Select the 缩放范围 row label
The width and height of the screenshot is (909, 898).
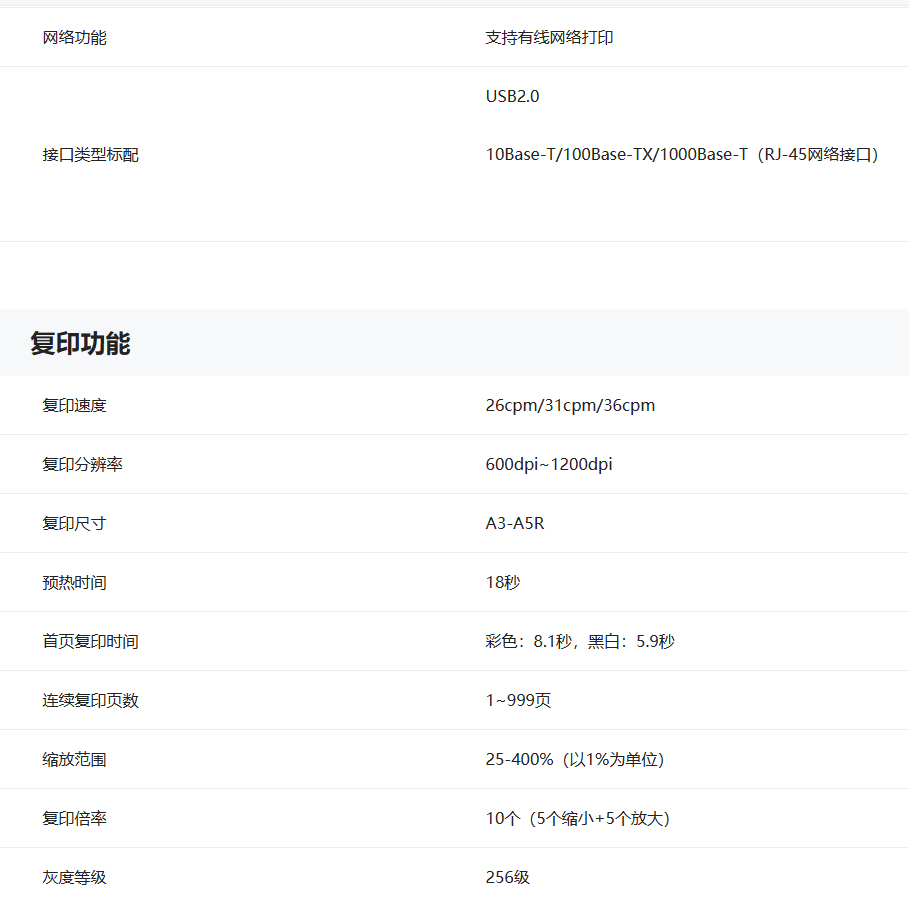(x=74, y=760)
